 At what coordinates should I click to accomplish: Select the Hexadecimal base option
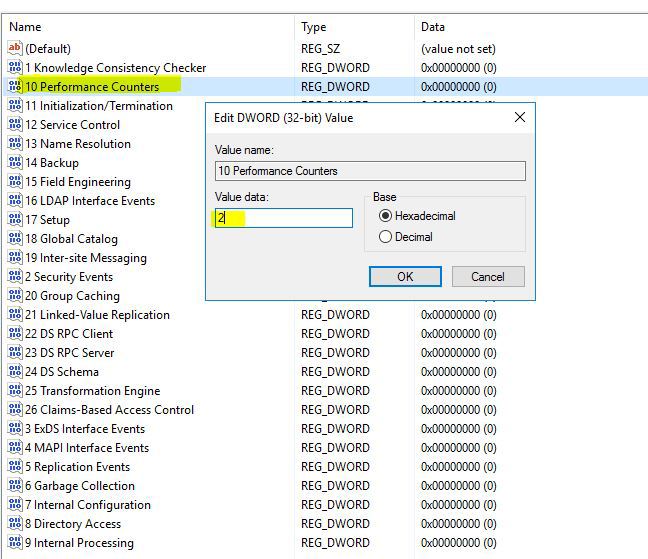tap(417, 216)
